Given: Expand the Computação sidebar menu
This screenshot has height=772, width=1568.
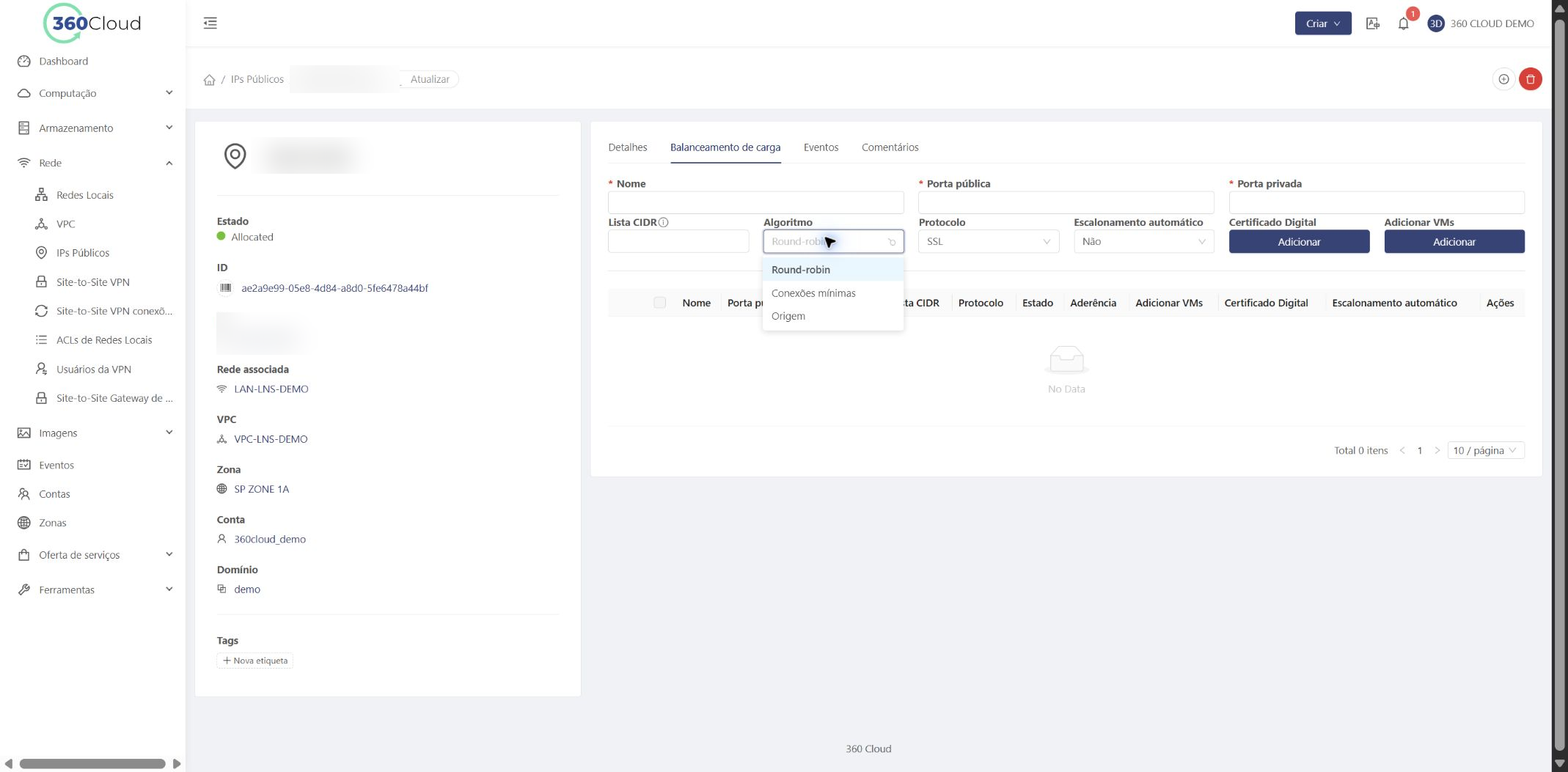Looking at the screenshot, I should click(x=95, y=93).
